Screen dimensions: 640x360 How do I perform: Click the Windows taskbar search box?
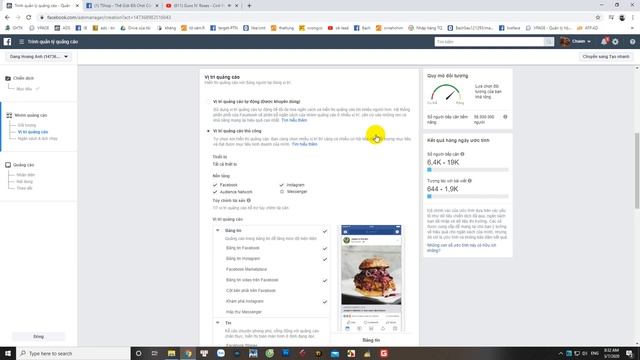[73, 353]
